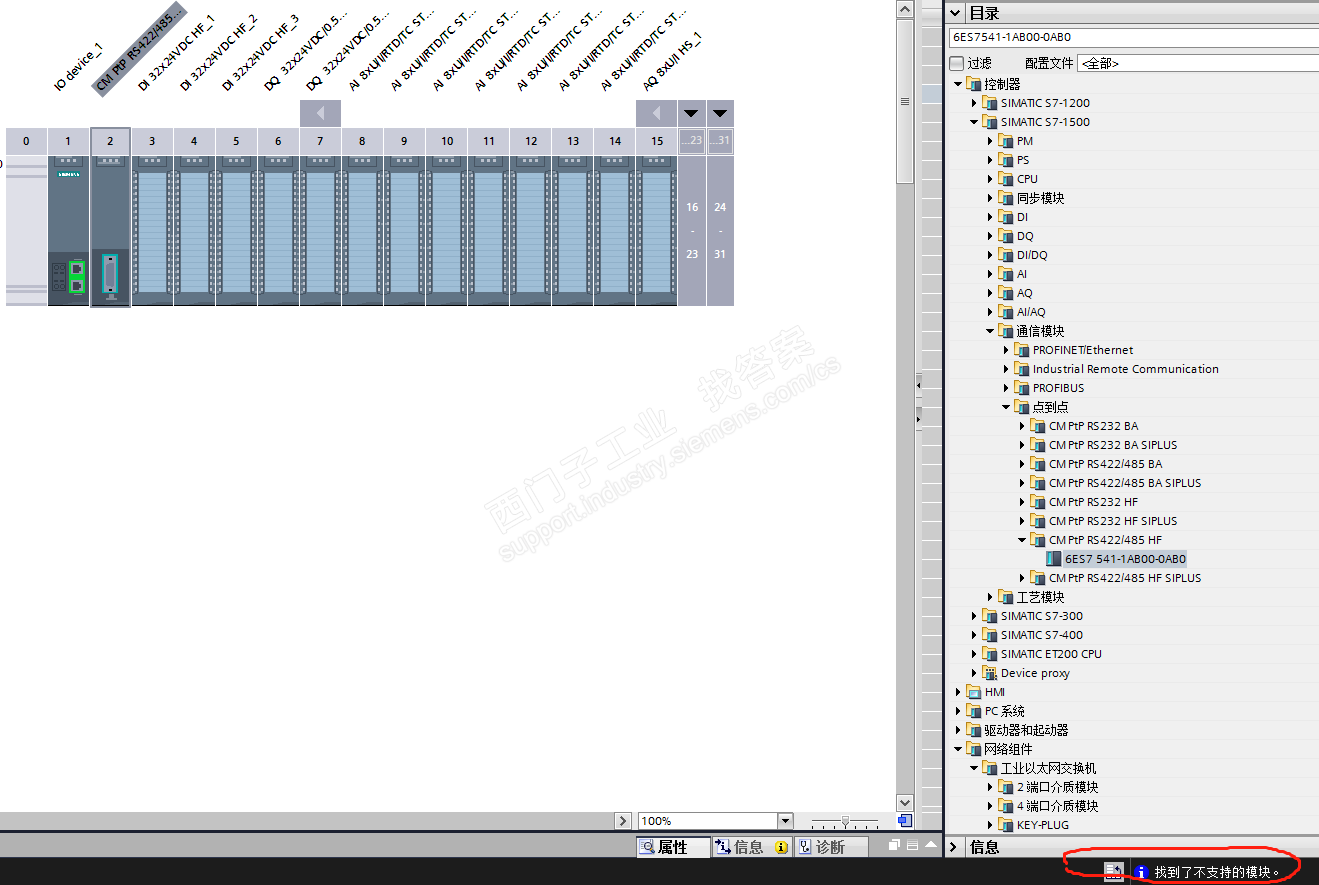Expand the inspector window upward arrow
The image size is (1319, 885).
tap(930, 846)
